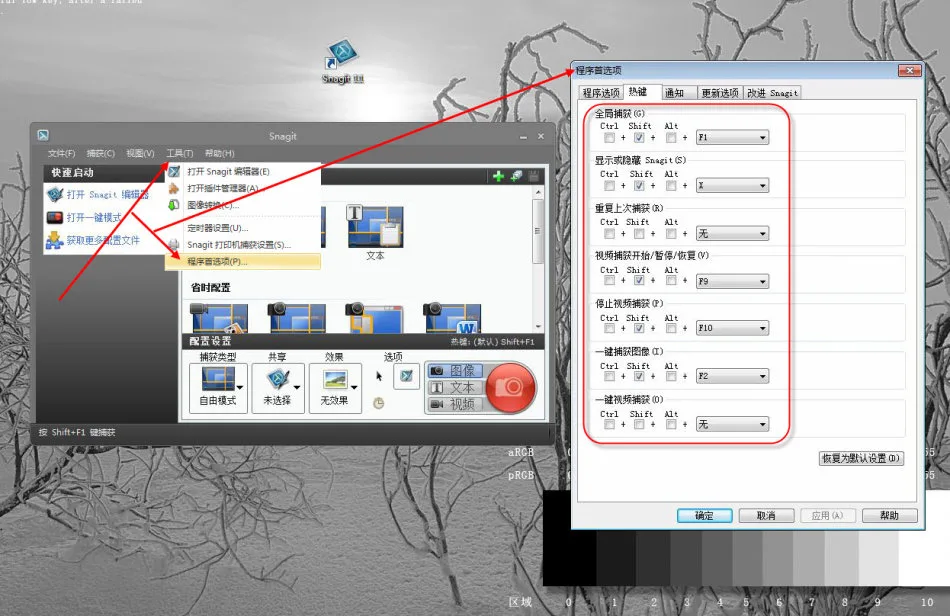The height and width of the screenshot is (616, 950).
Task: Enable Shift checkbox under 重复上次捕获
Action: pyautogui.click(x=639, y=233)
